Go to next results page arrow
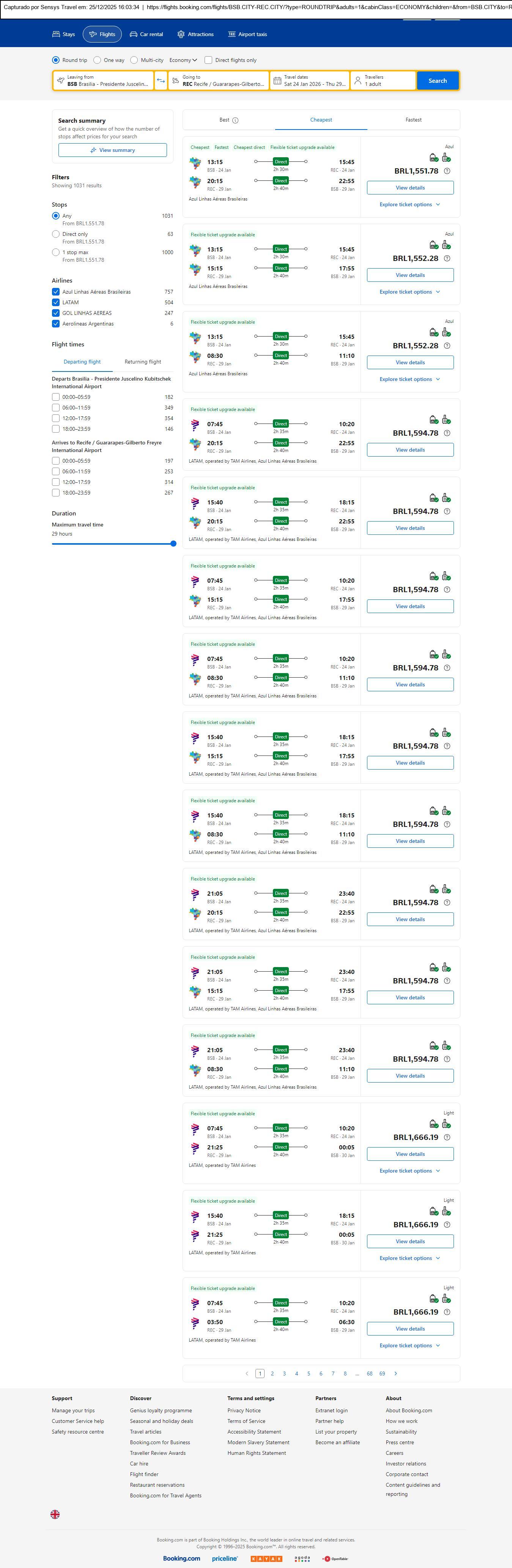Image resolution: width=512 pixels, height=1568 pixels. [396, 1373]
